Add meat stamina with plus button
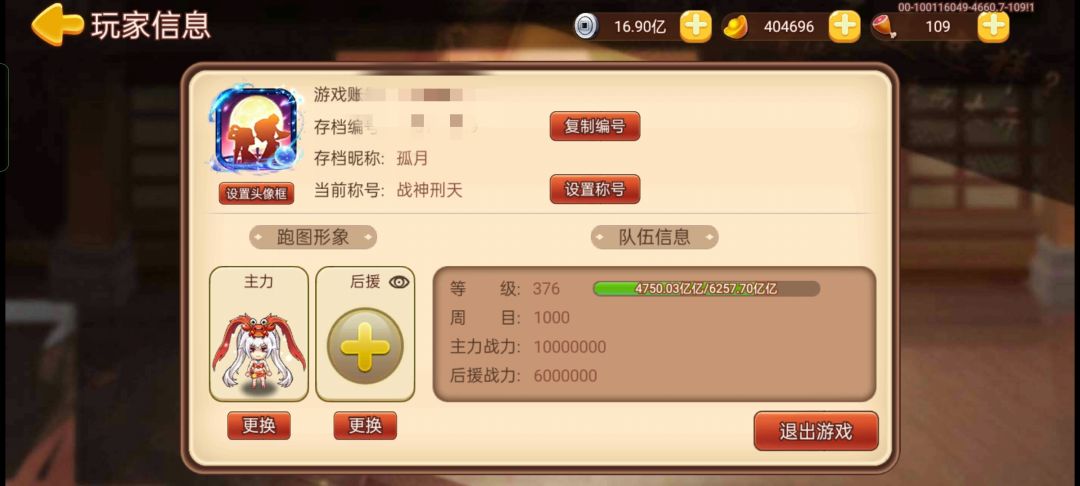This screenshot has height=486, width=1080. coord(993,27)
